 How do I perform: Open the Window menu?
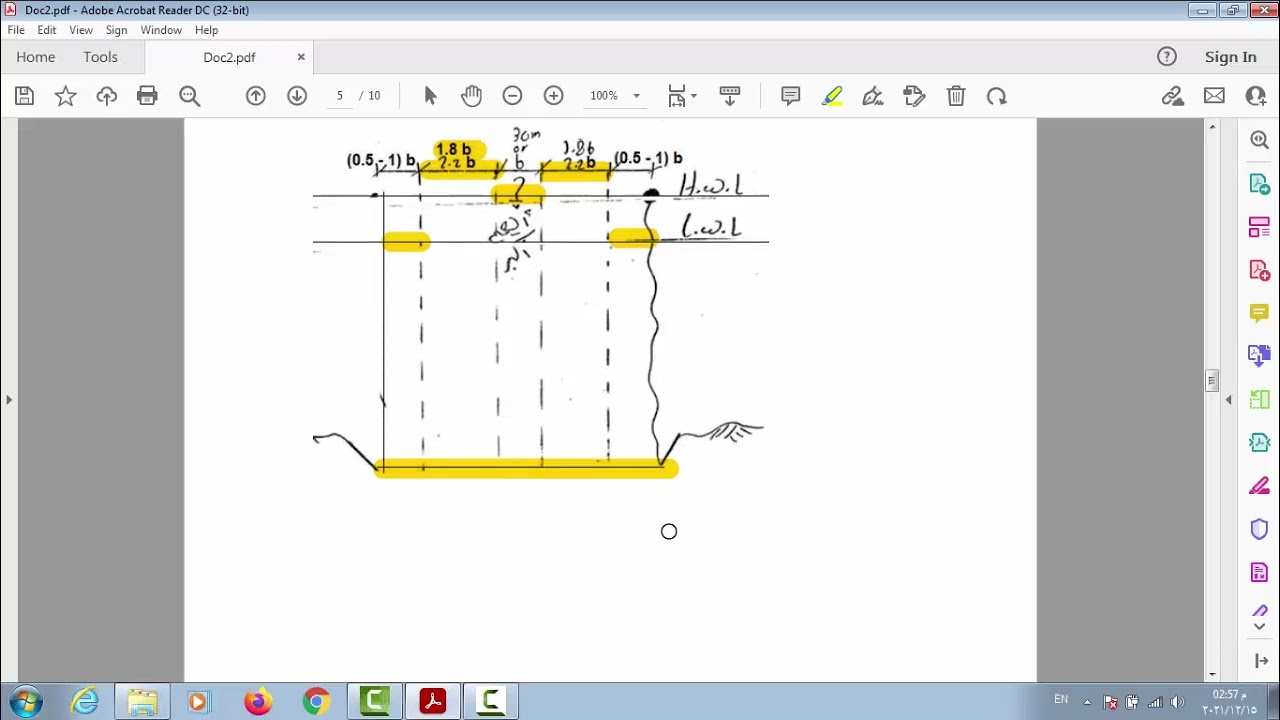pos(161,30)
